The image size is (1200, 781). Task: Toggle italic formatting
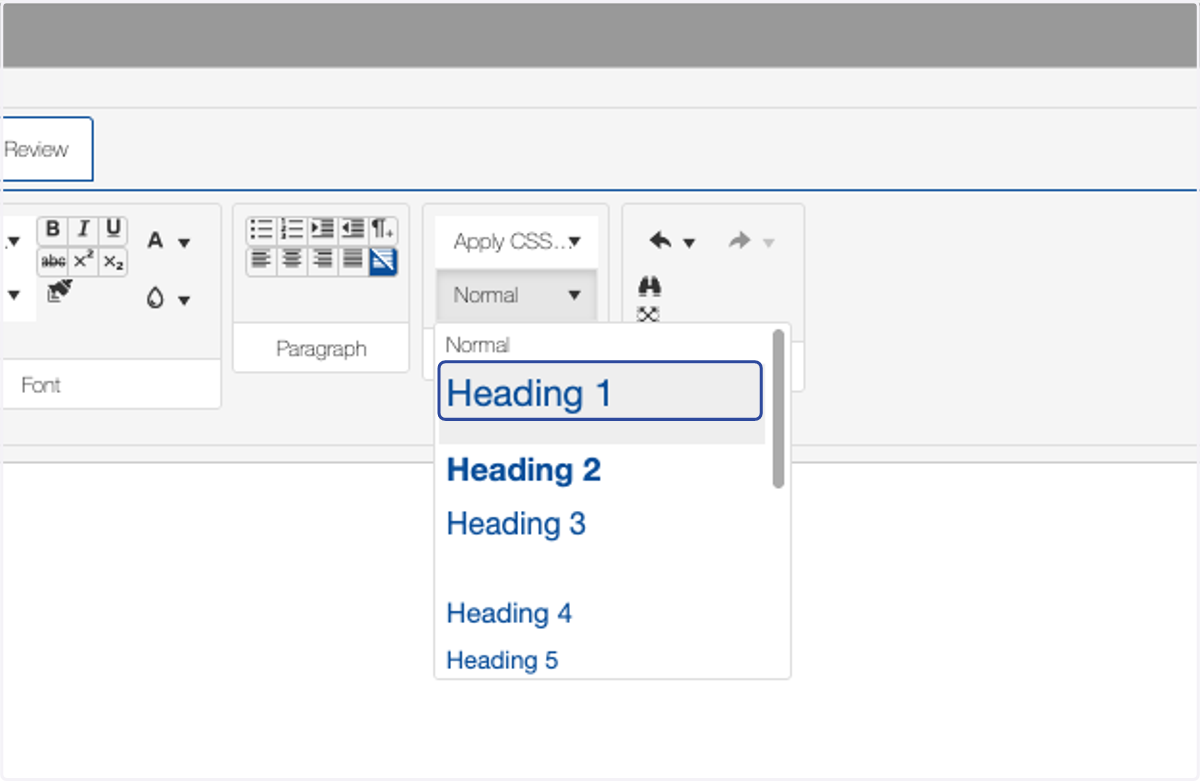point(84,230)
